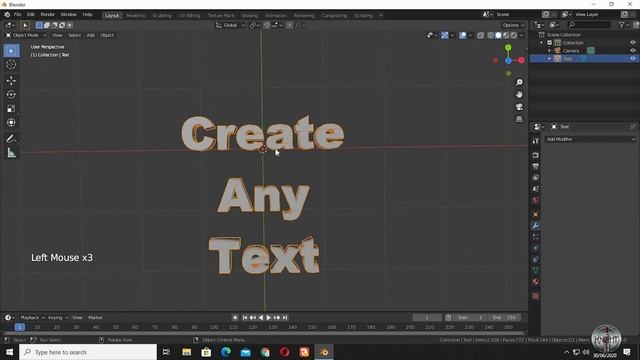640x360 pixels.
Task: Select the Rotate tool
Action: [x=11, y=94]
